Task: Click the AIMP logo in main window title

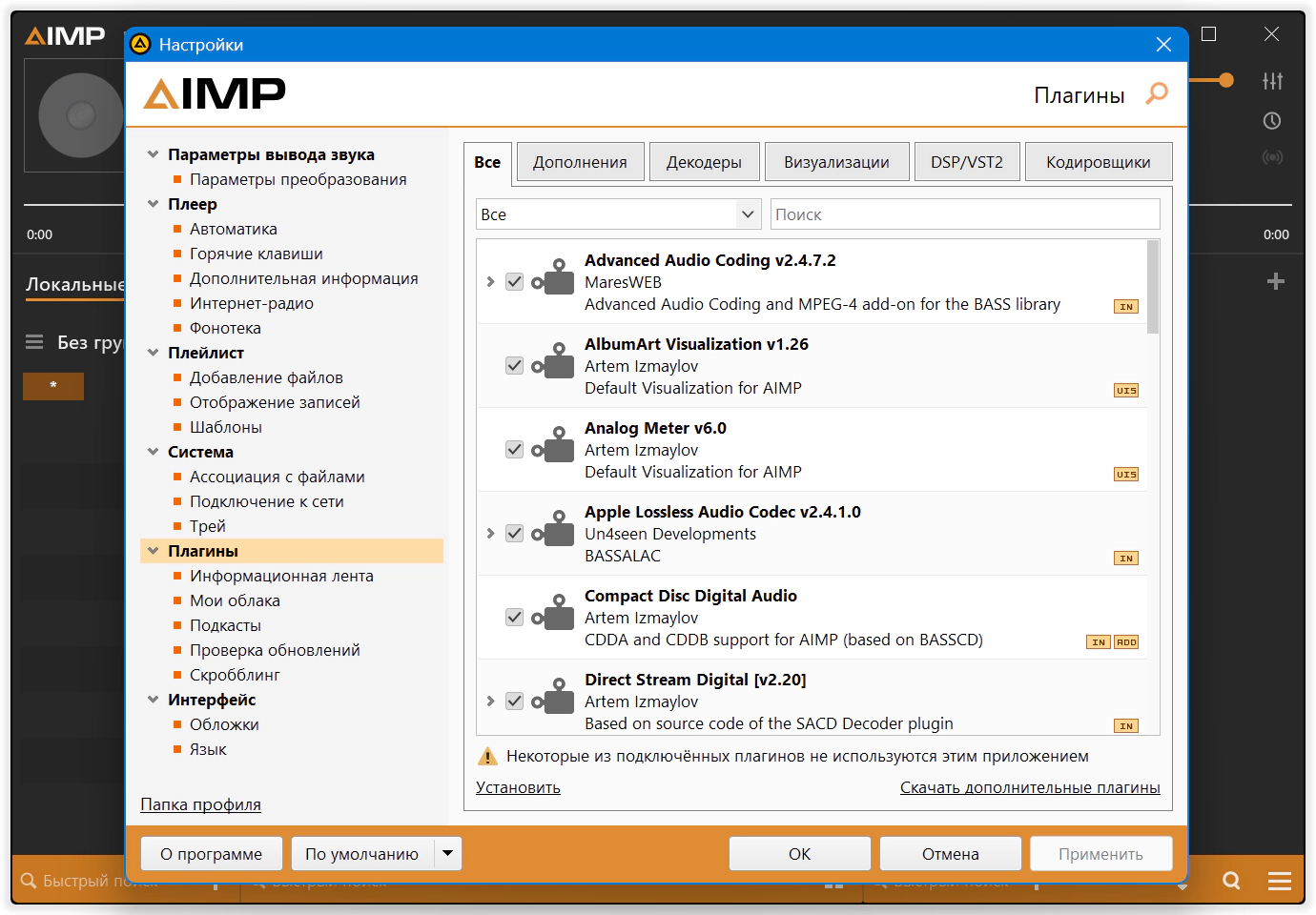Action: (x=65, y=36)
